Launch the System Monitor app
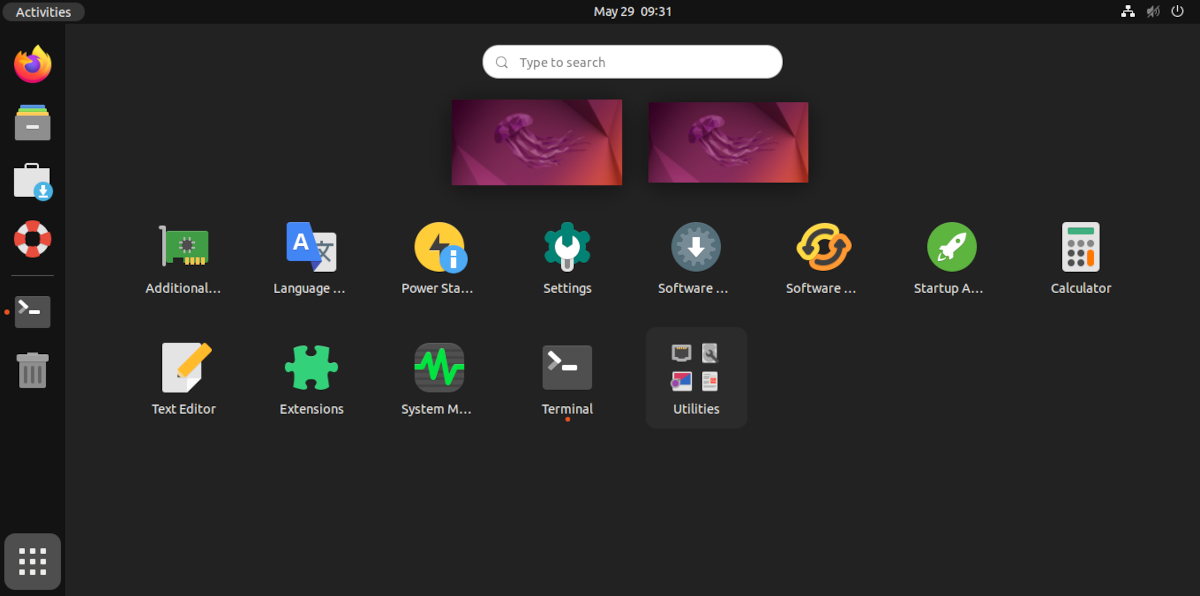1200x596 pixels. click(439, 367)
